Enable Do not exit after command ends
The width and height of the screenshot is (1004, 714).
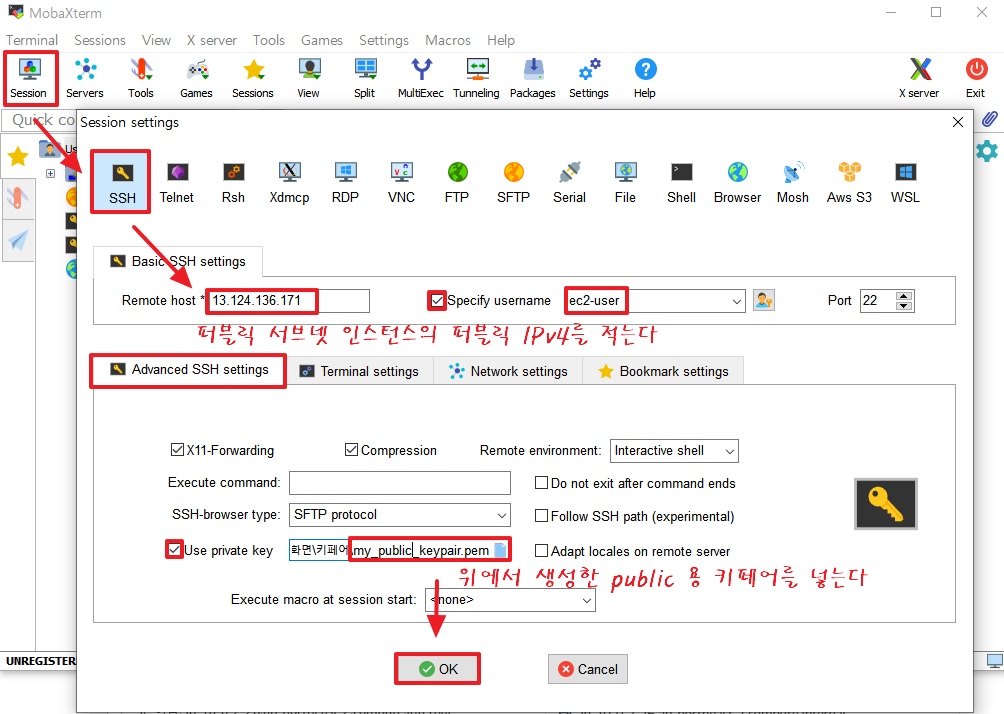541,483
